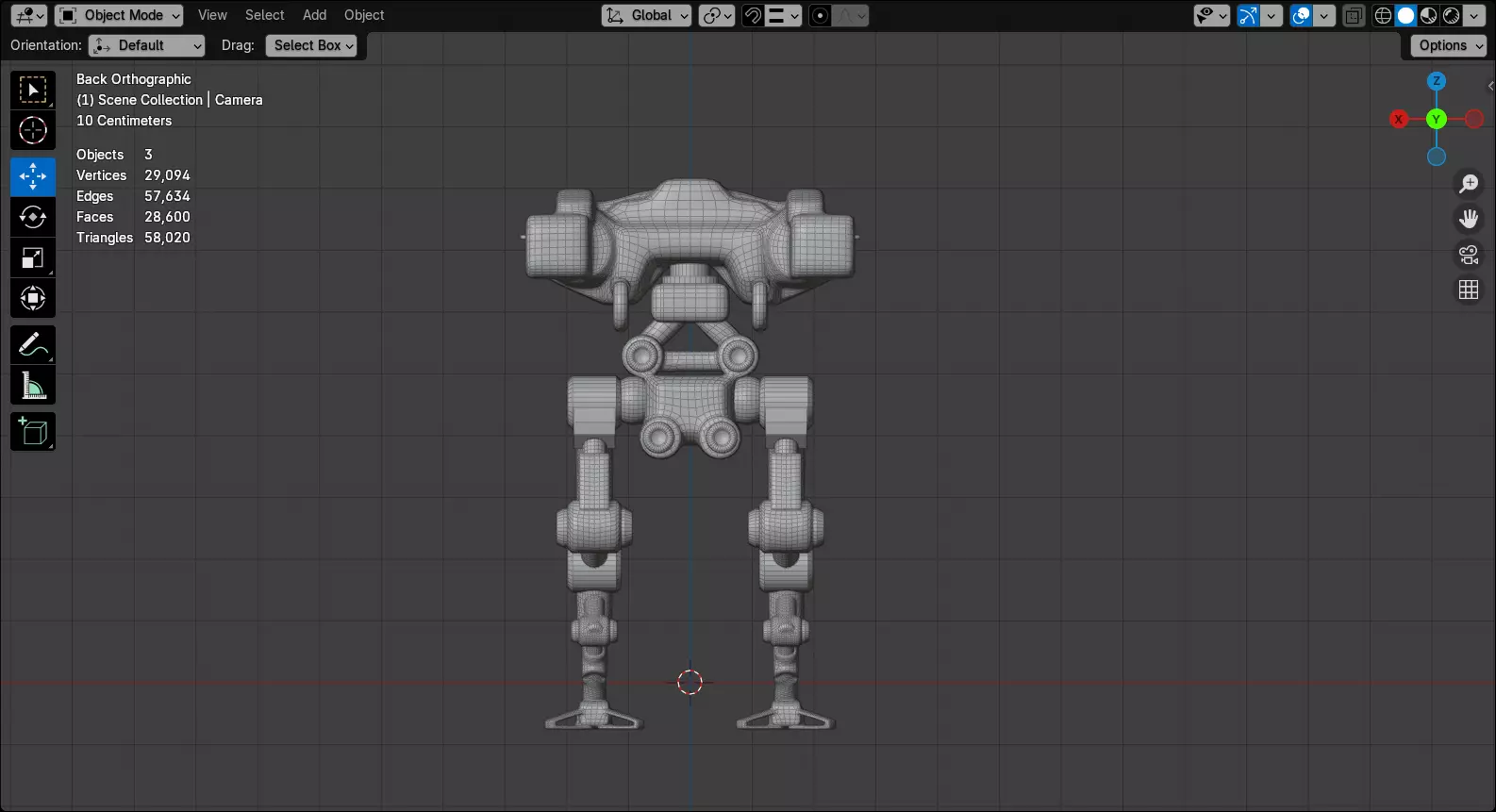The height and width of the screenshot is (812, 1496).
Task: Open the Select Box drag dropdown
Action: 311,45
